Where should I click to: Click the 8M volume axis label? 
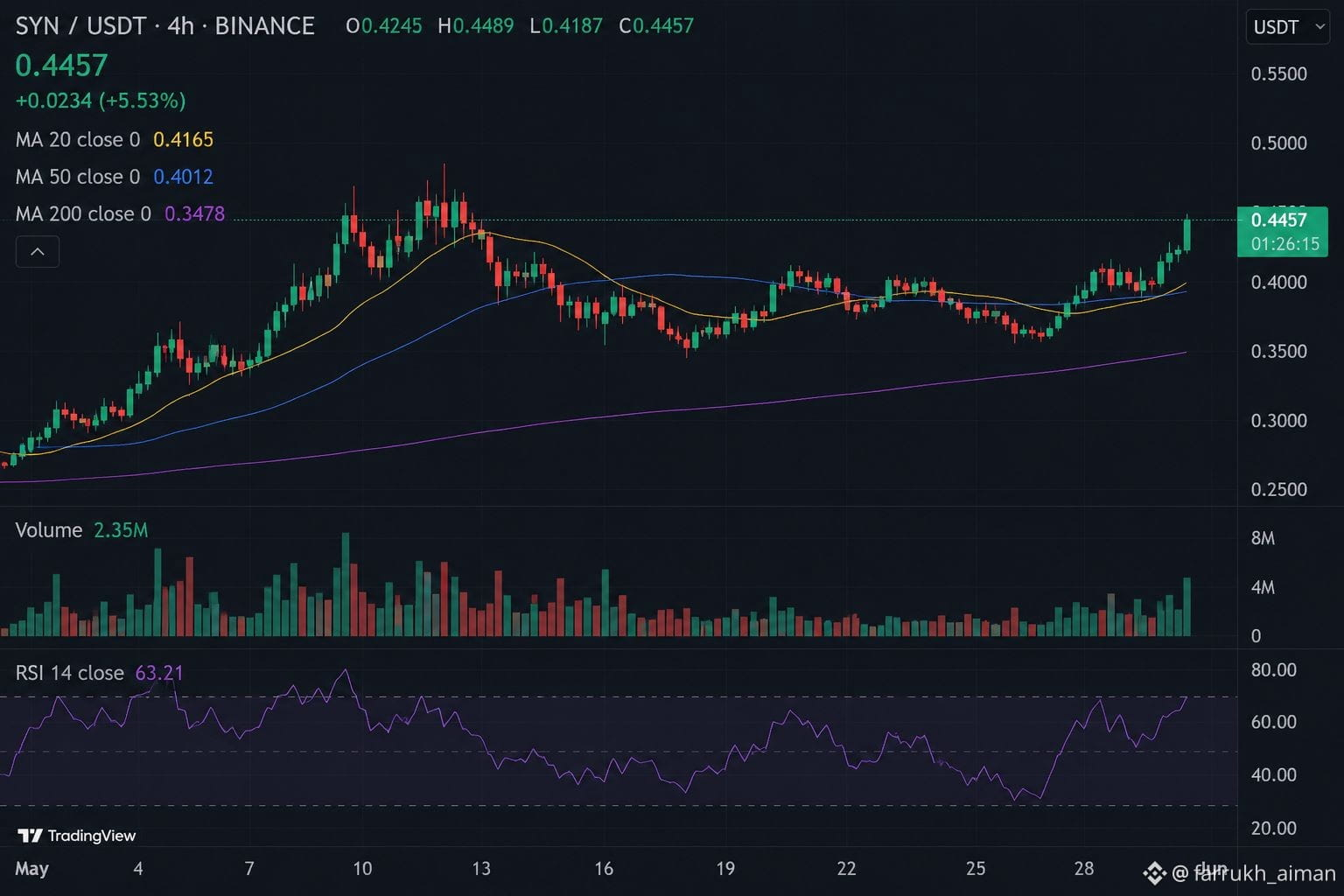coord(1263,538)
